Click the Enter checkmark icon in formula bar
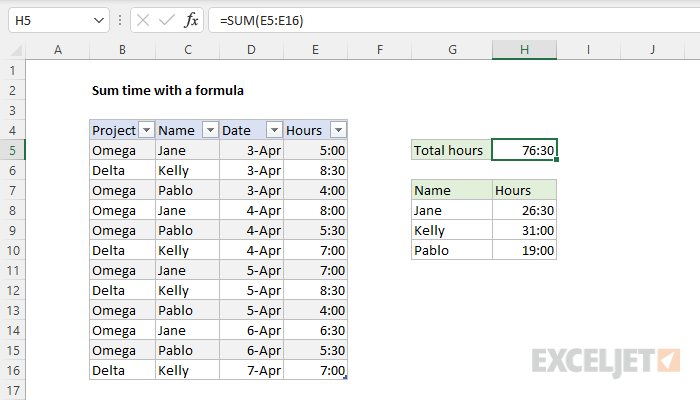Image resolution: width=700 pixels, height=400 pixels. click(x=166, y=20)
